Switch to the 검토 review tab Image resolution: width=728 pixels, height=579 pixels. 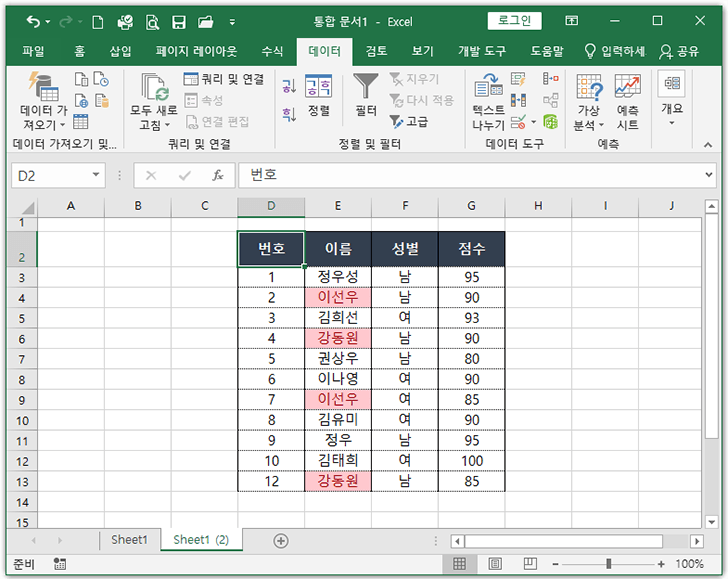[x=376, y=51]
